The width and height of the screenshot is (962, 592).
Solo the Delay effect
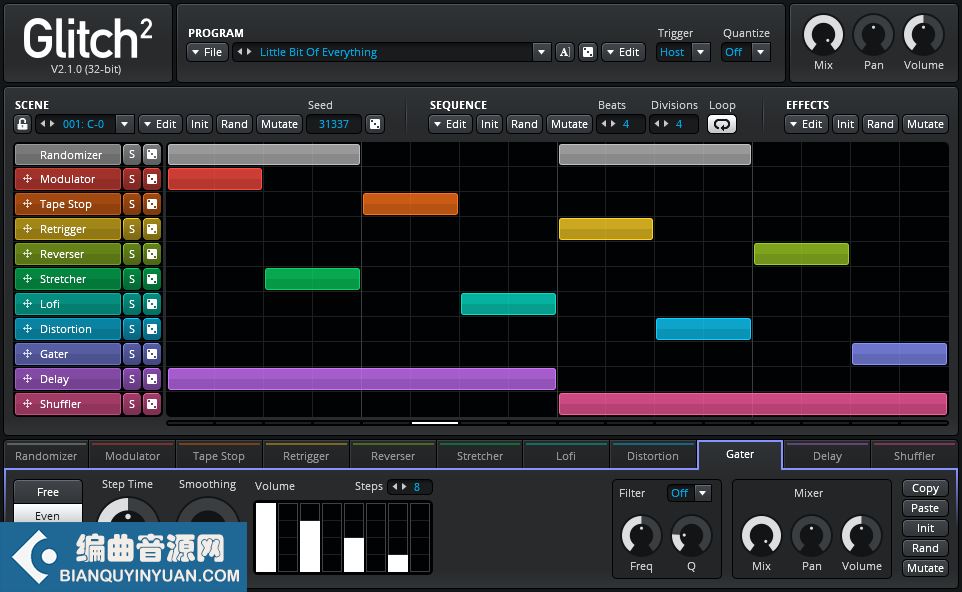(x=131, y=379)
